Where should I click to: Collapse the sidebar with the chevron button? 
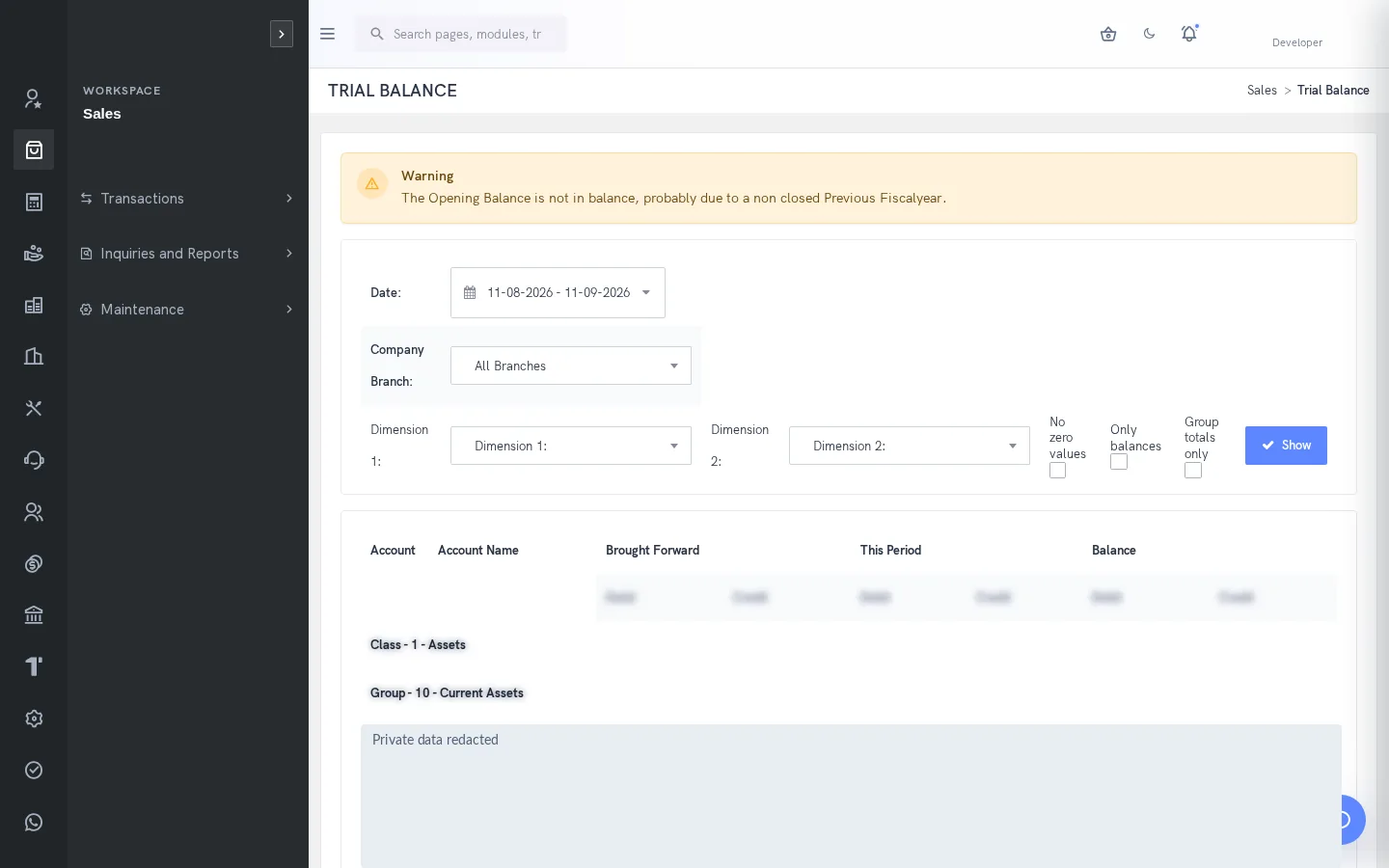pos(282,34)
